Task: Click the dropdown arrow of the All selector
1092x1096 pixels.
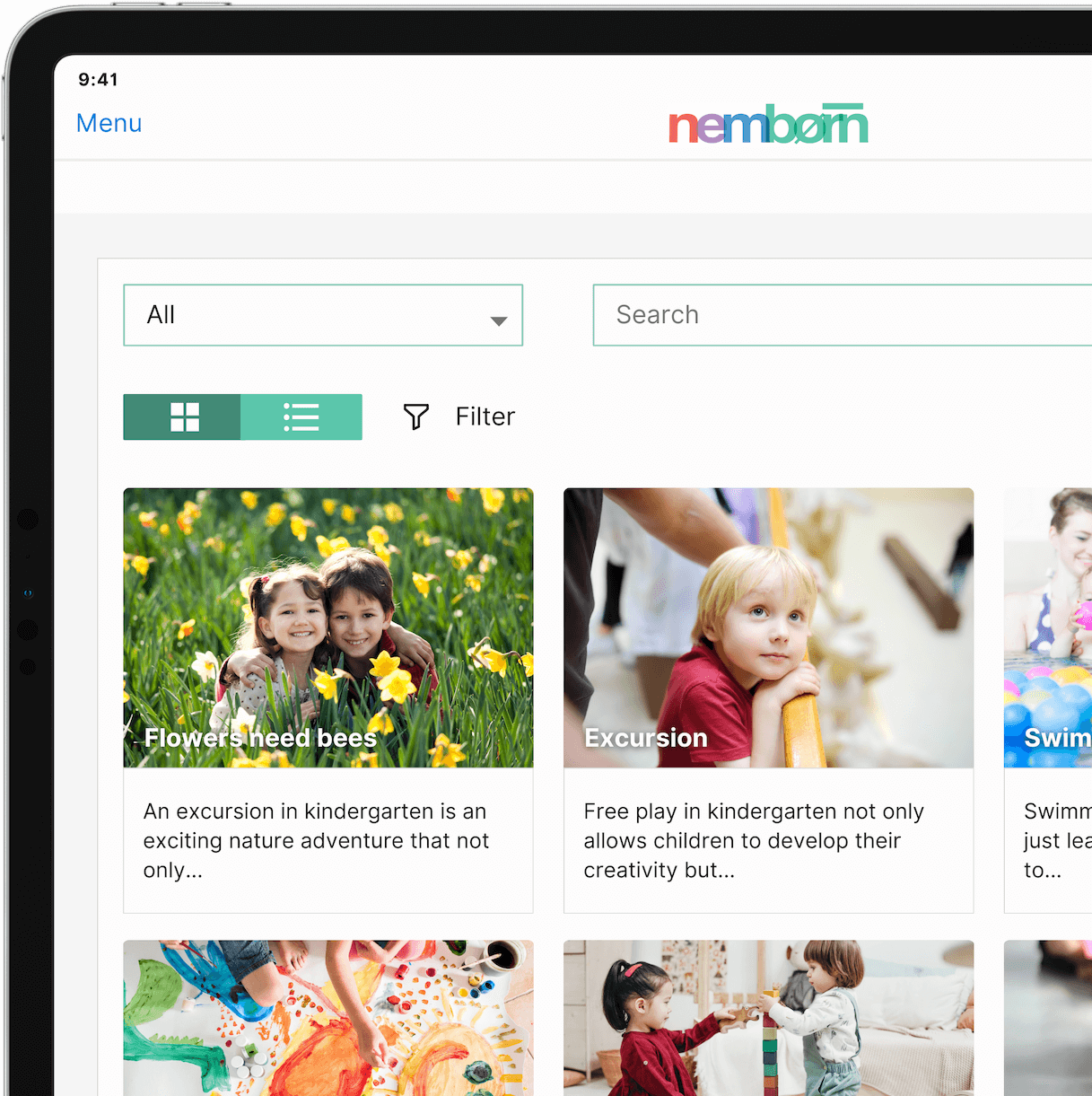Action: coord(499,320)
